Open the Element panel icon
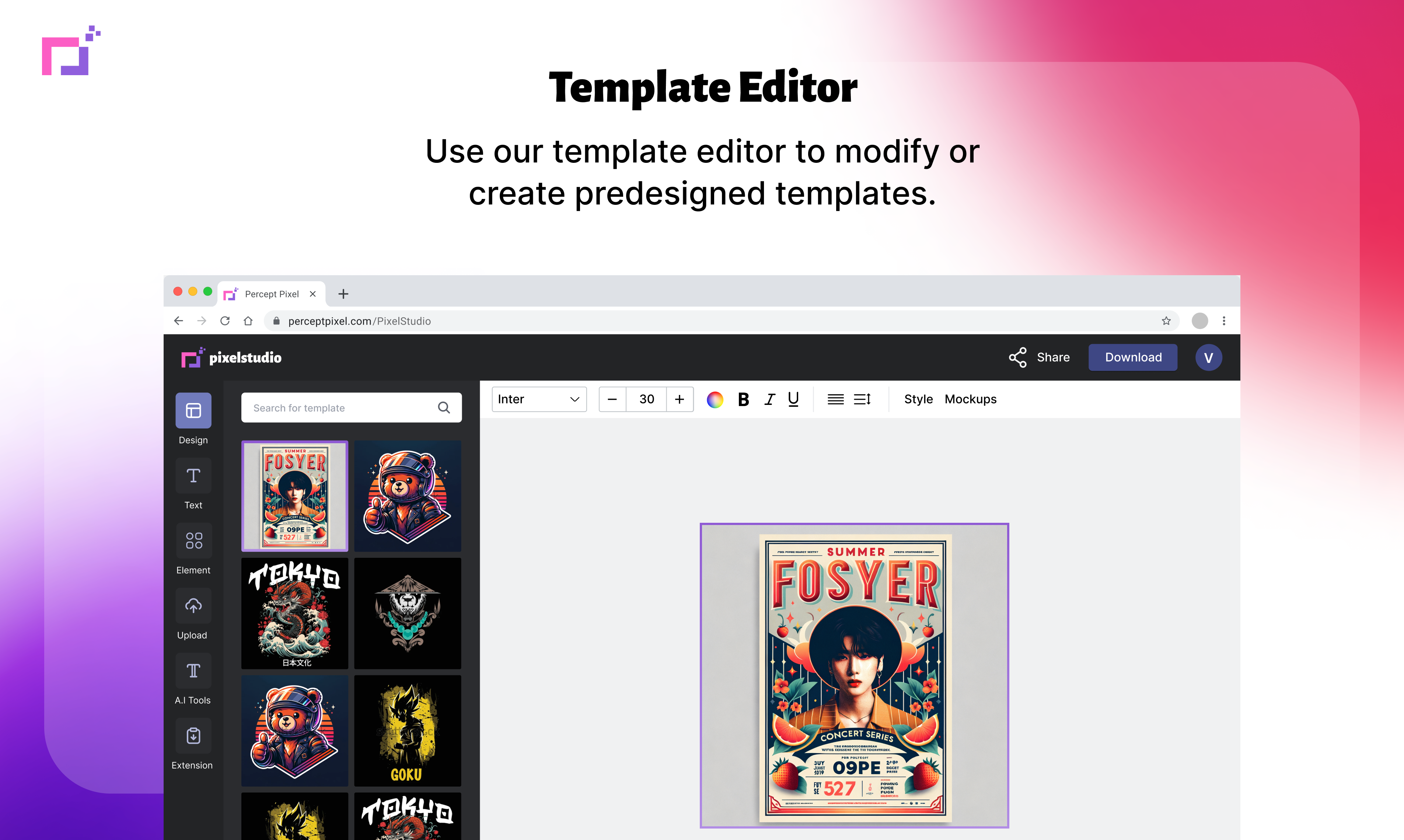Image resolution: width=1404 pixels, height=840 pixels. pyautogui.click(x=193, y=540)
